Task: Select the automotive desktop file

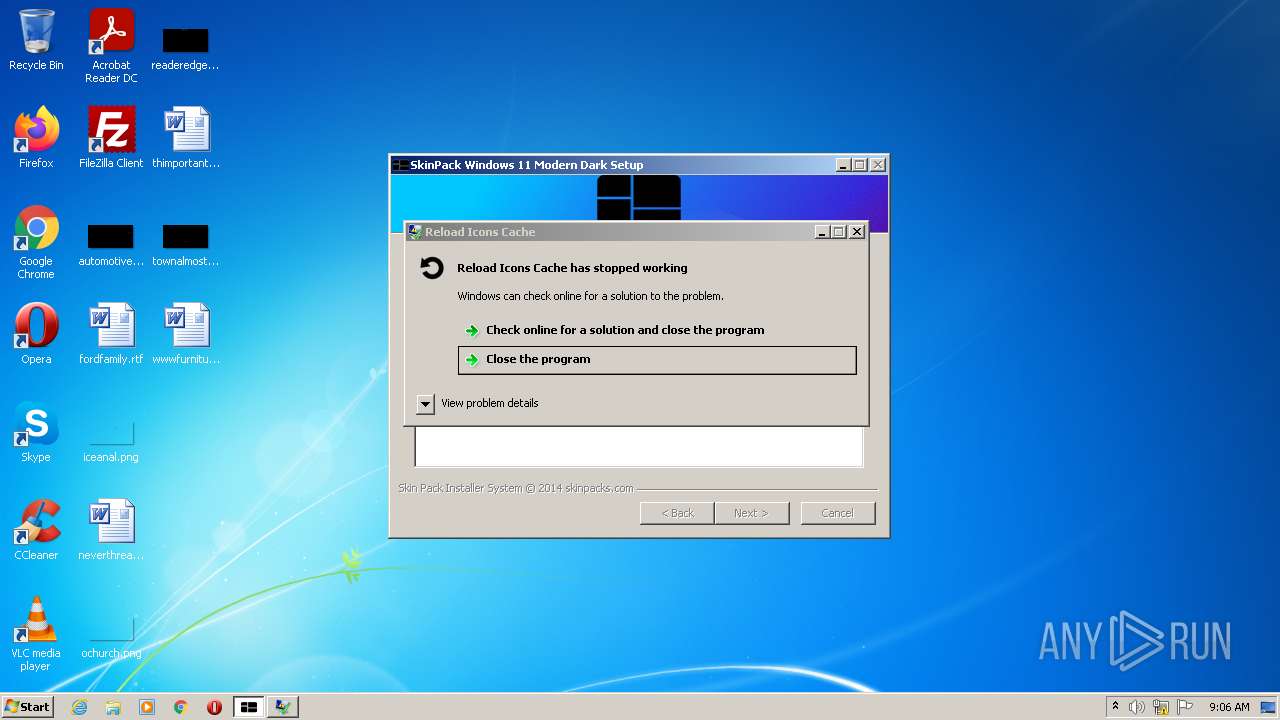Action: [111, 245]
